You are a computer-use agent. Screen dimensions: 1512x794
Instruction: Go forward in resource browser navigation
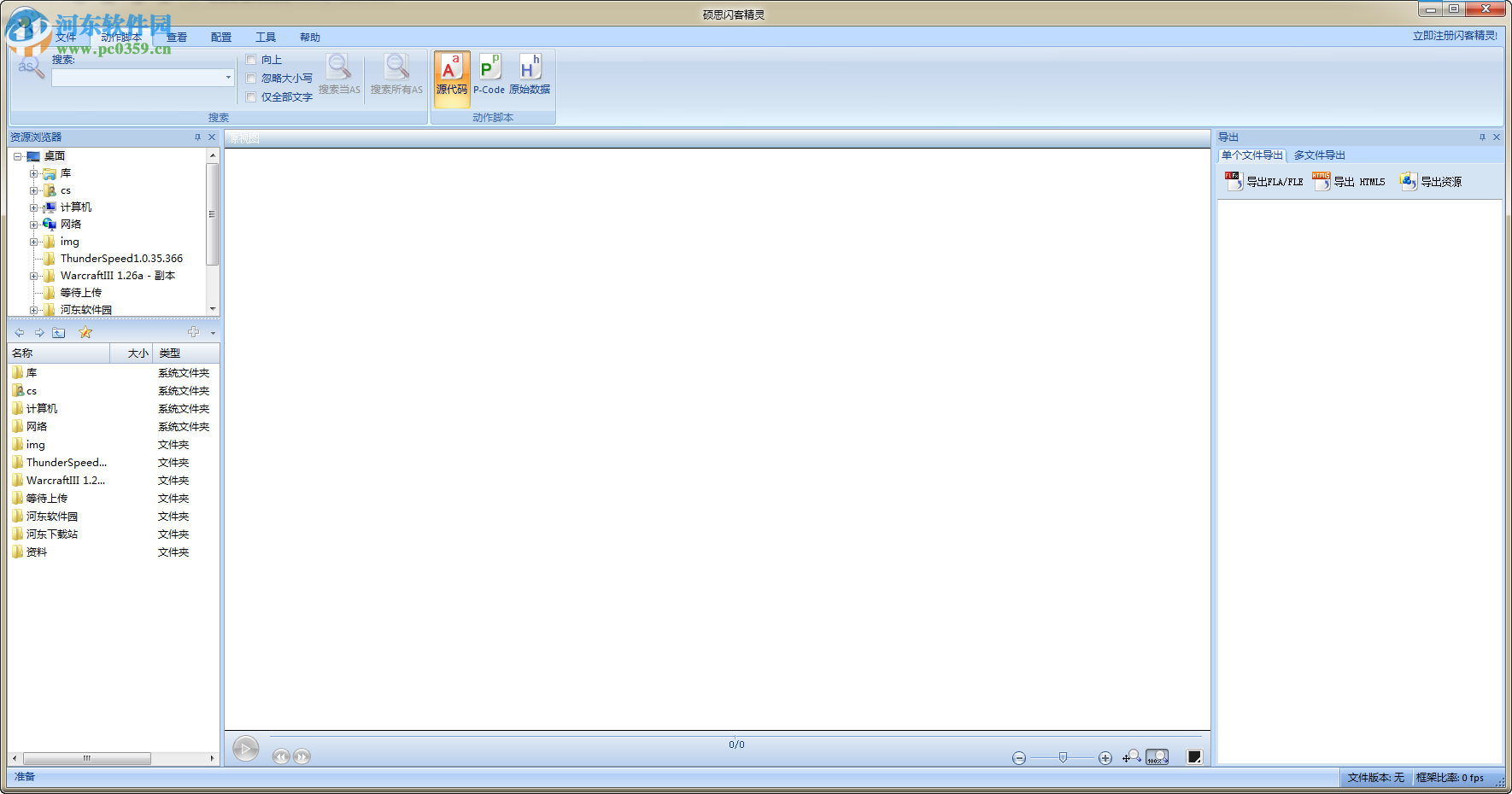point(39,332)
